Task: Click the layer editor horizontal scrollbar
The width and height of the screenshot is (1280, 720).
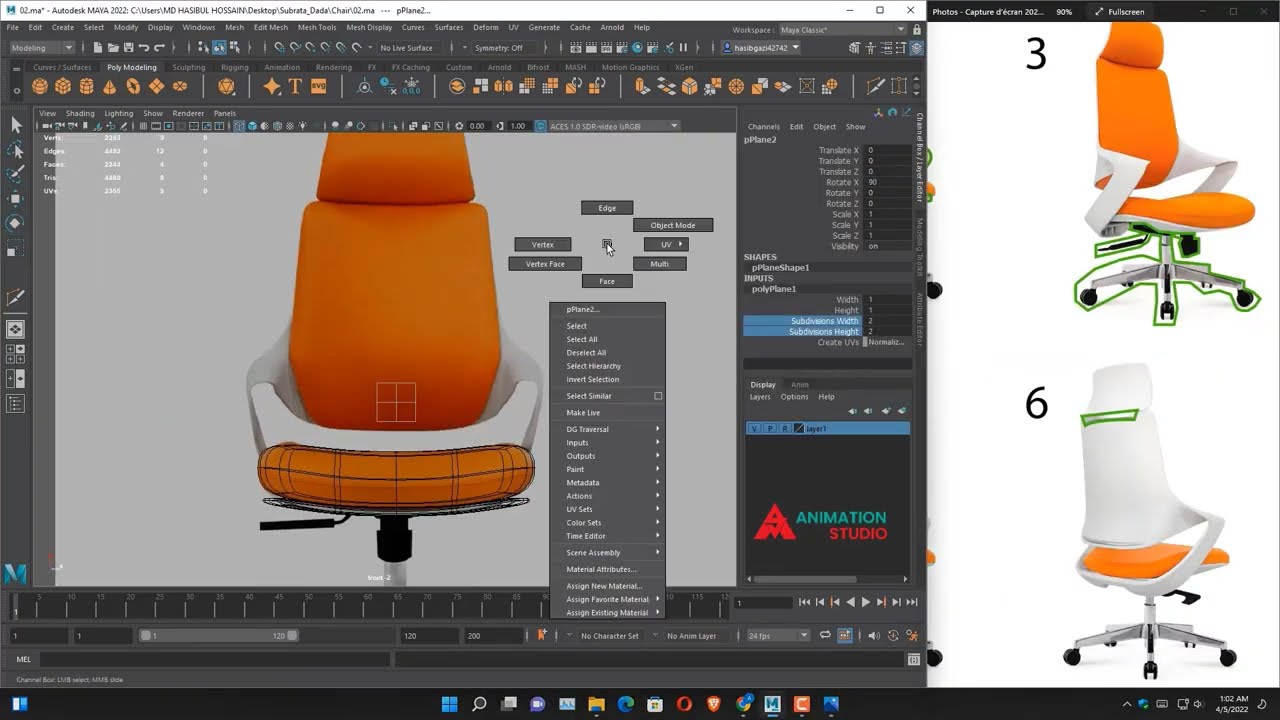Action: click(x=806, y=578)
